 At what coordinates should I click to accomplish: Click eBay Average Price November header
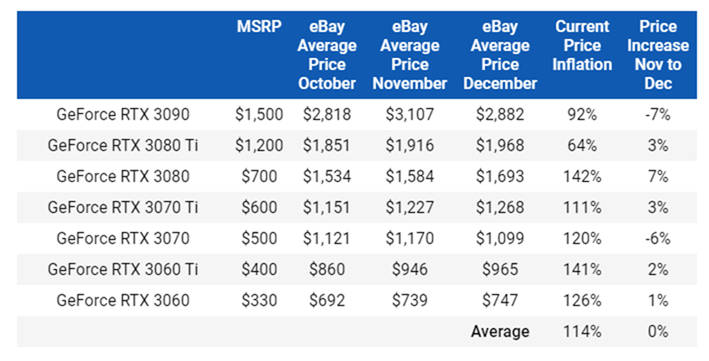click(x=410, y=55)
